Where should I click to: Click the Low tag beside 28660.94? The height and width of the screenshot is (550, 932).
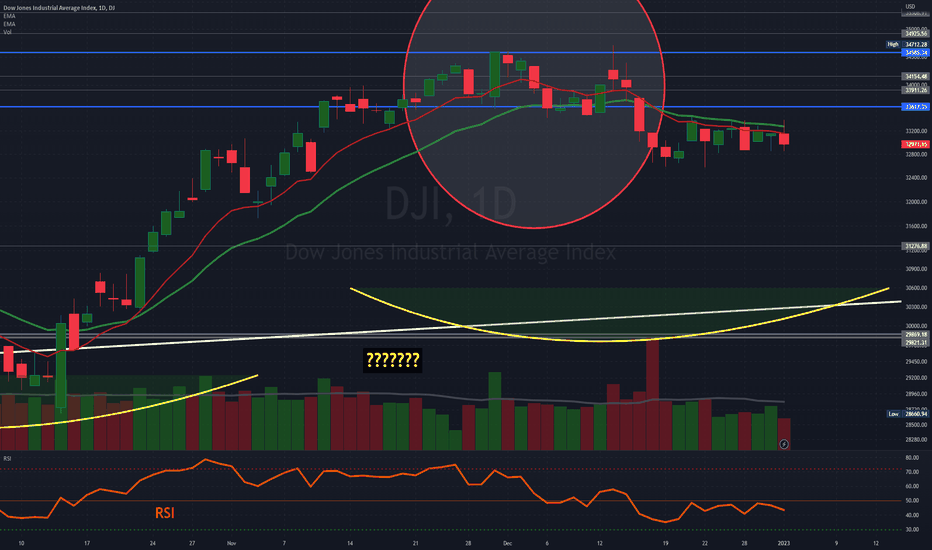pos(893,414)
